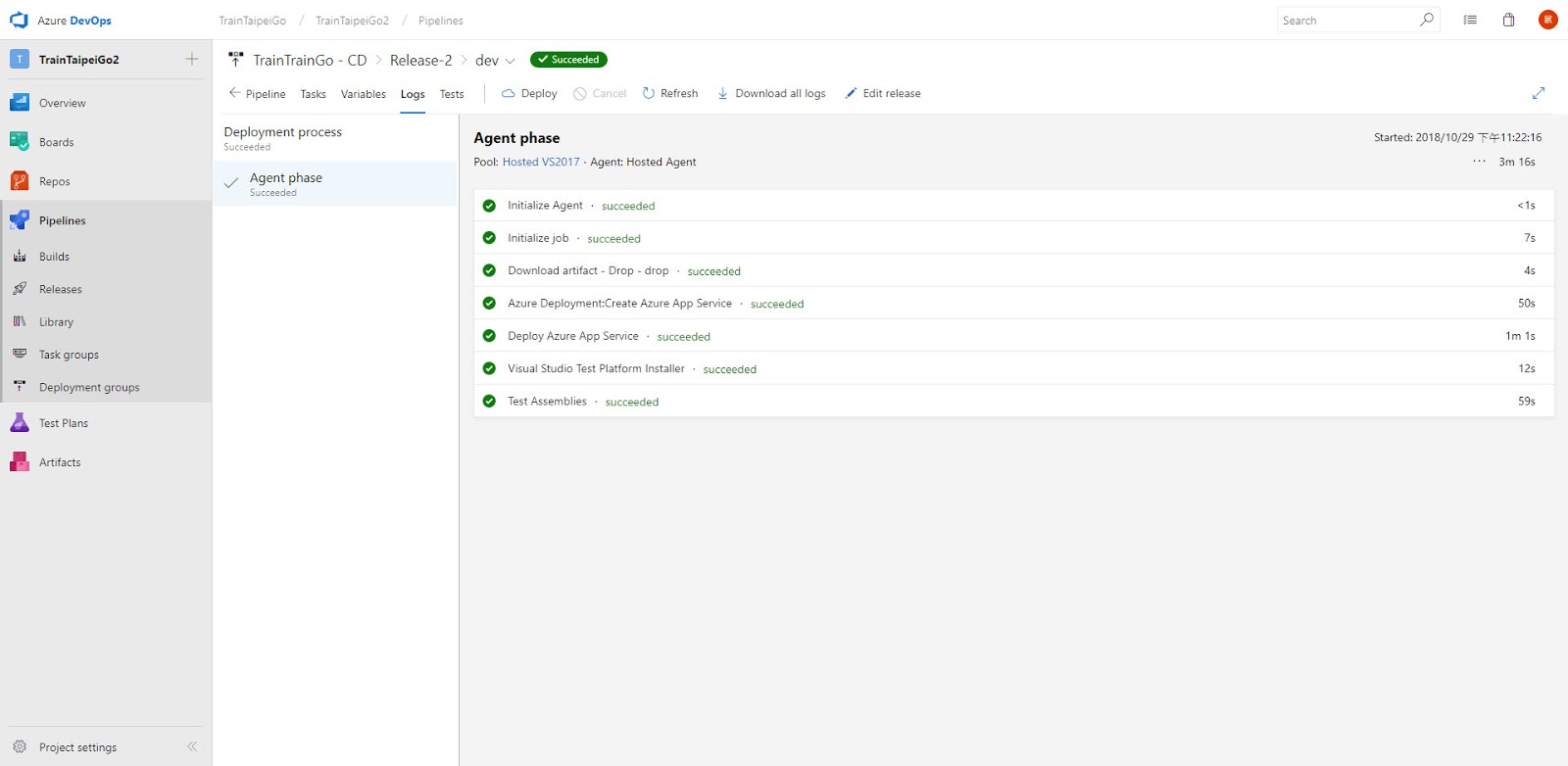This screenshot has width=1568, height=766.
Task: Open the Visual Studio Test Platform Installer log
Action: (x=1013, y=368)
